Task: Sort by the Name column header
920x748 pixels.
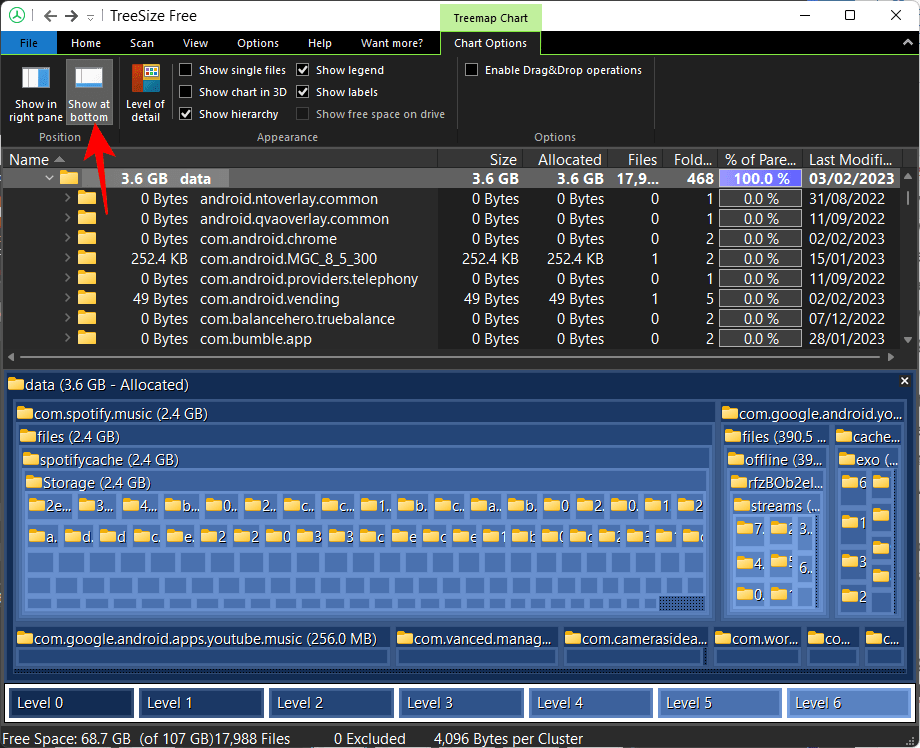Action: tap(220, 159)
